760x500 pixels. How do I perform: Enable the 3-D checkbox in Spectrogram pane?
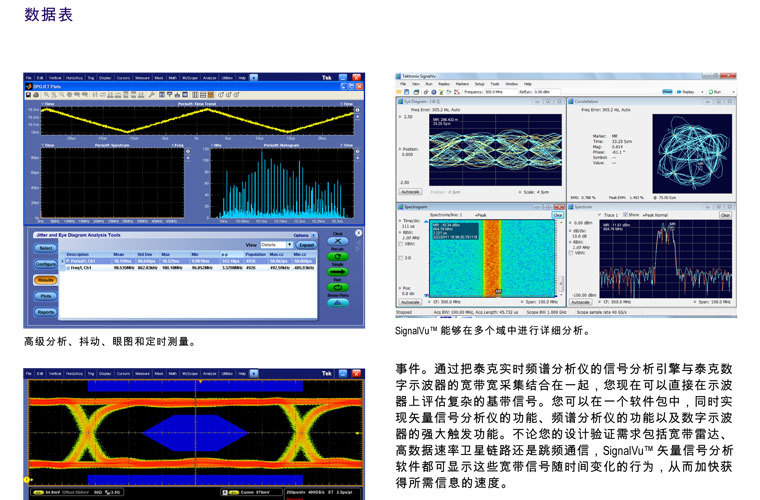[401, 258]
